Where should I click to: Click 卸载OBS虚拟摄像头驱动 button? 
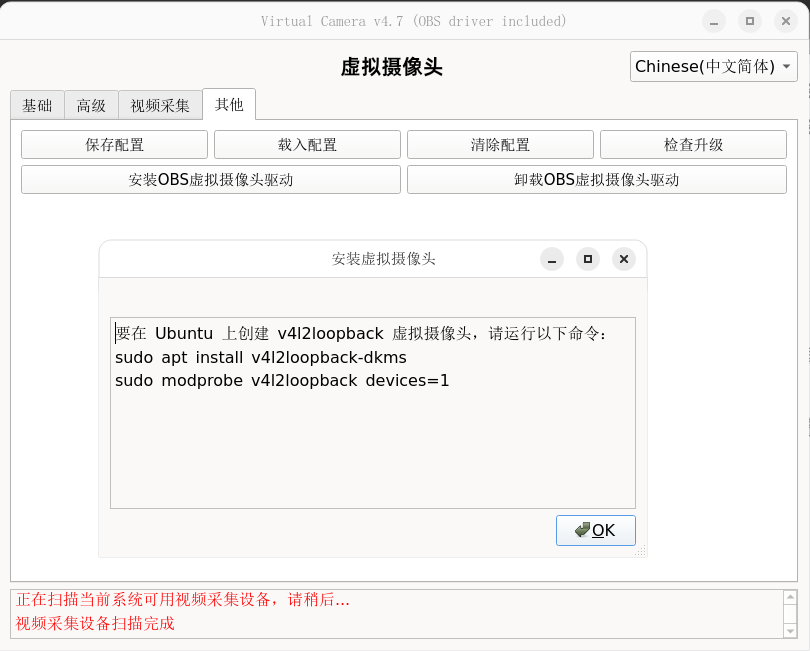[596, 180]
